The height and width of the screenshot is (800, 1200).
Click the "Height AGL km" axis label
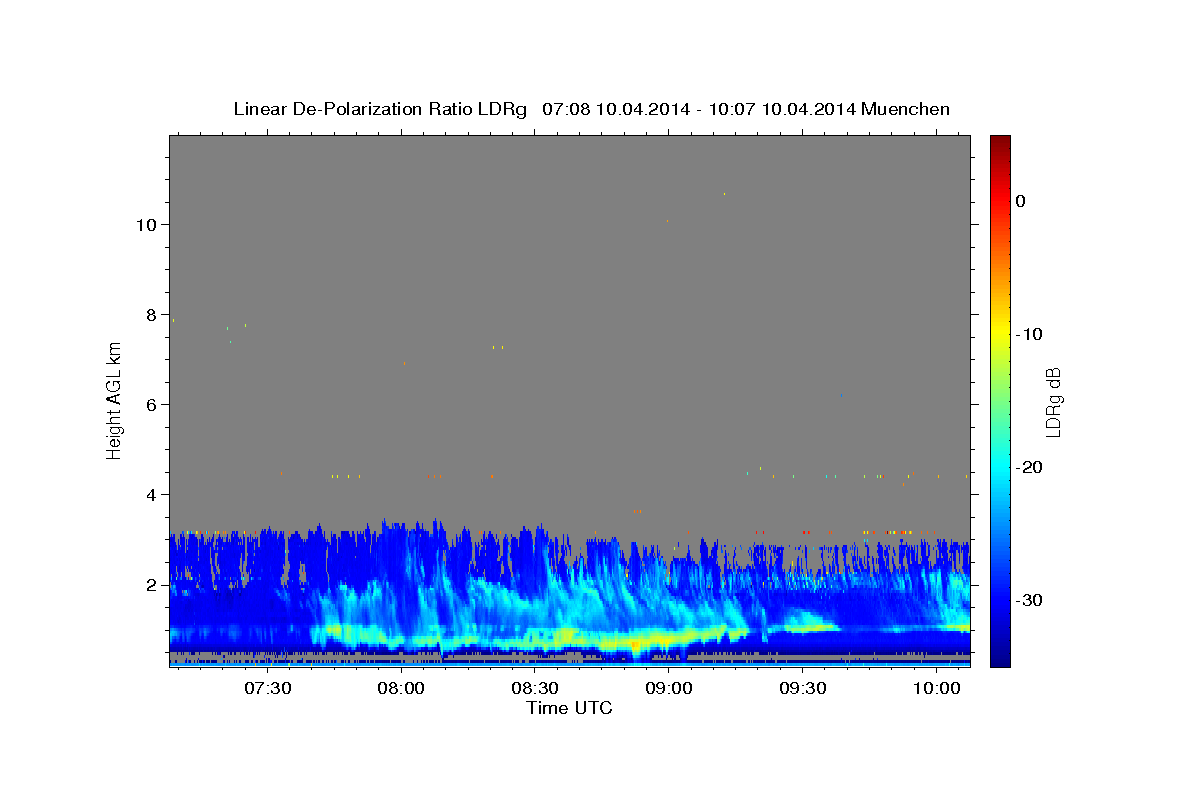tap(115, 401)
